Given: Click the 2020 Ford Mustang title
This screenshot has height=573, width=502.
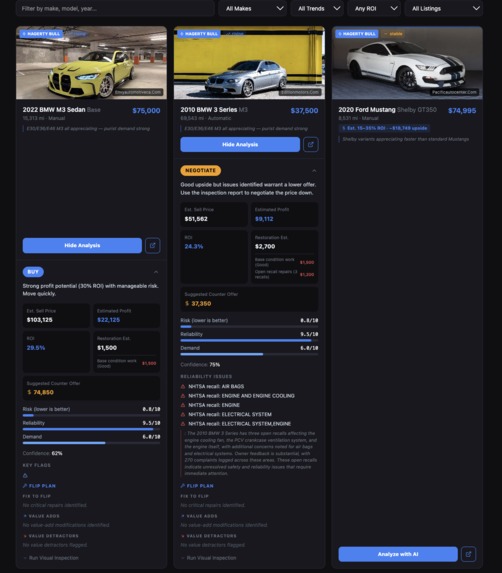Looking at the screenshot, I should (367, 110).
